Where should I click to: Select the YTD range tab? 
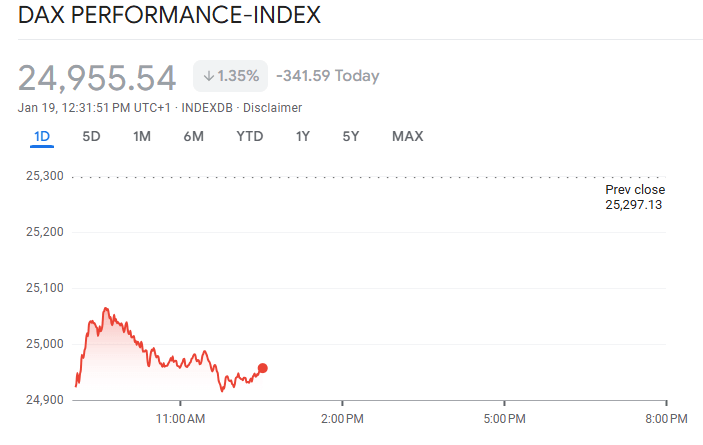click(250, 136)
